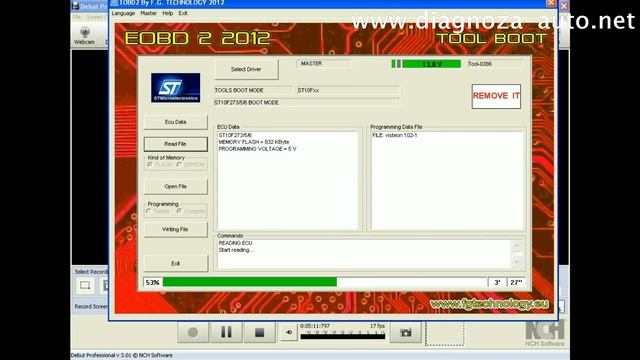Click the 3' minutes counter
The width and height of the screenshot is (640, 360).
click(x=497, y=282)
